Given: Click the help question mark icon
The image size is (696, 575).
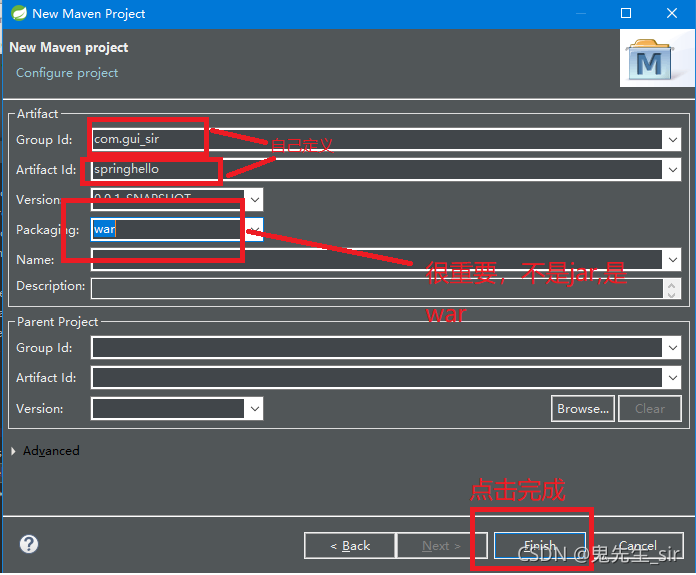Looking at the screenshot, I should coord(29,544).
